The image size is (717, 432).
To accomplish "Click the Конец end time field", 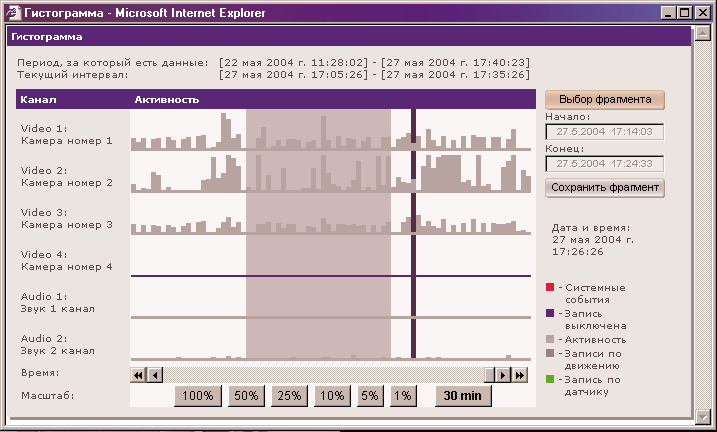I will click(x=605, y=164).
